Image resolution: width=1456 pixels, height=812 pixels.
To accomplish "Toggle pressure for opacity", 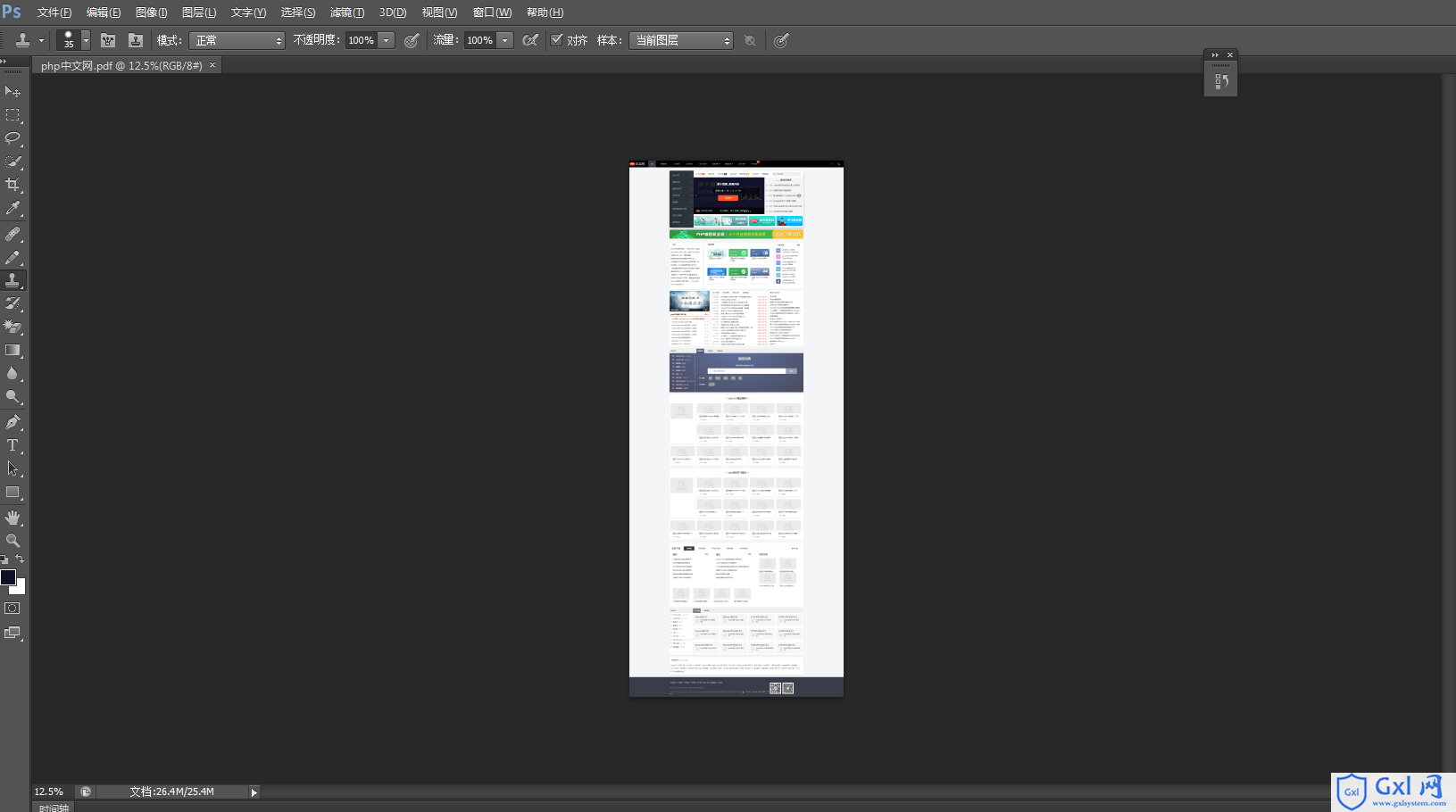I will click(412, 40).
